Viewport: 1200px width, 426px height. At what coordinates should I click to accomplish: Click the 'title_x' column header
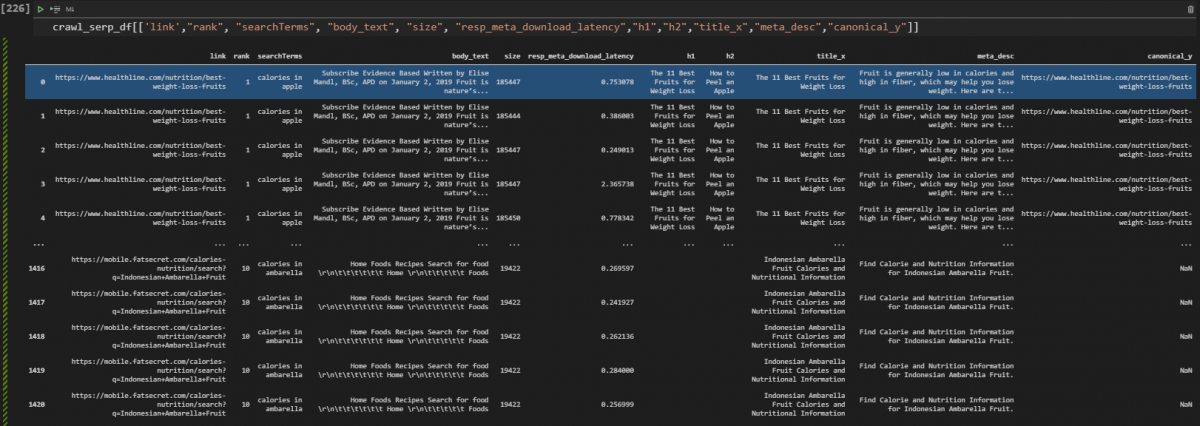[x=831, y=57]
